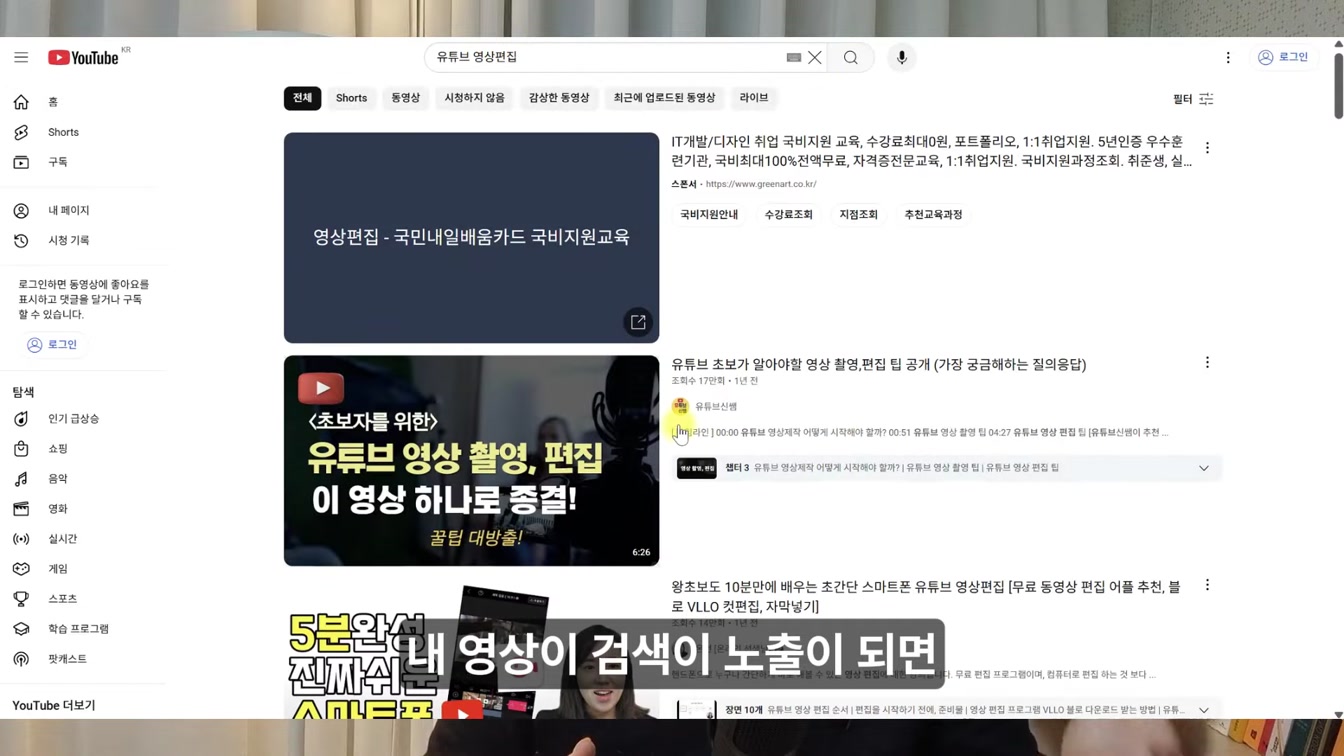Select the 감상한 동영상 filter chip
Screen dimensions: 1344x756
pyautogui.click(x=559, y=98)
